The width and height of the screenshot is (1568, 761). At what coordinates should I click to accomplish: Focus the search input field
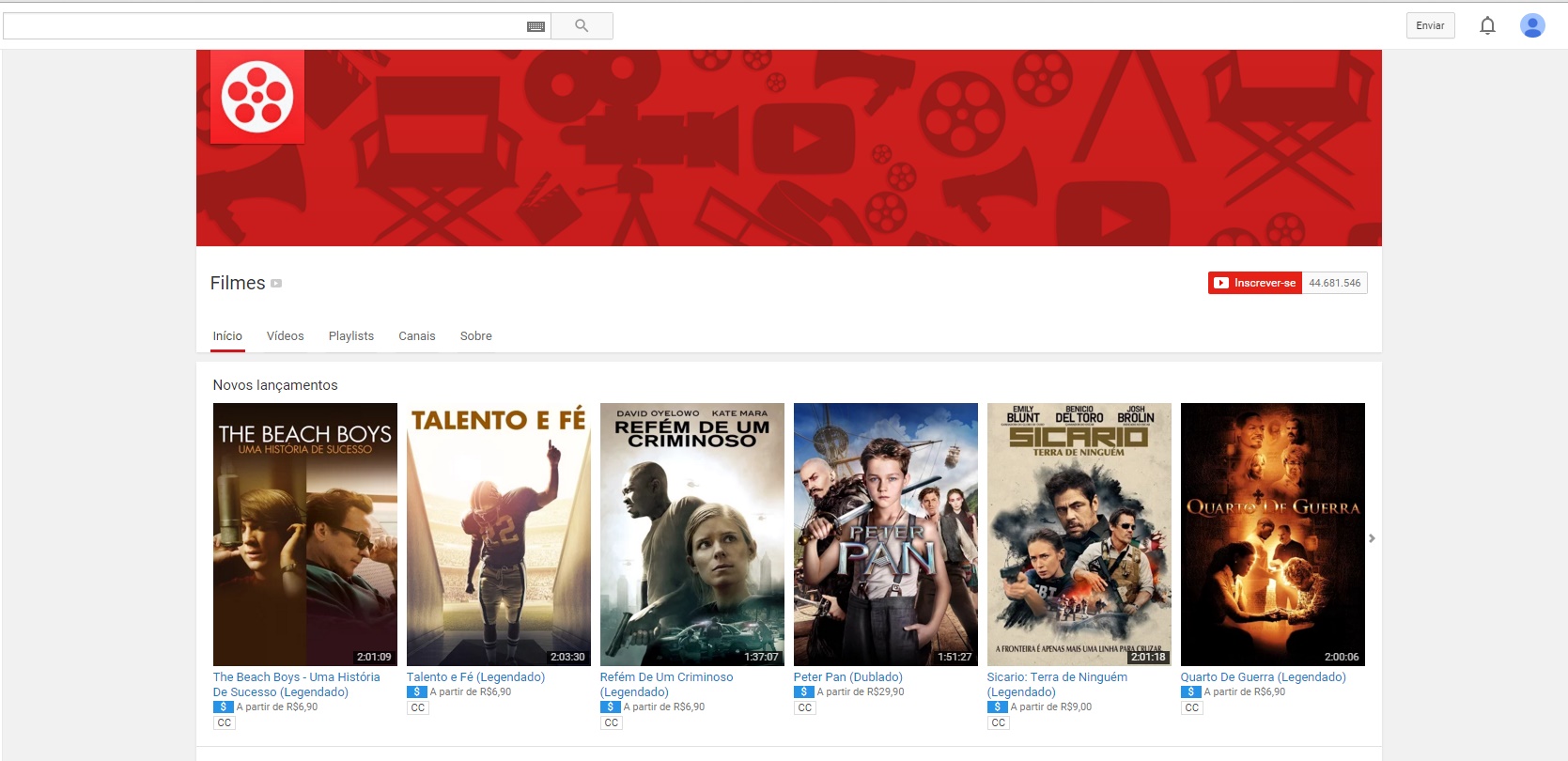click(265, 26)
